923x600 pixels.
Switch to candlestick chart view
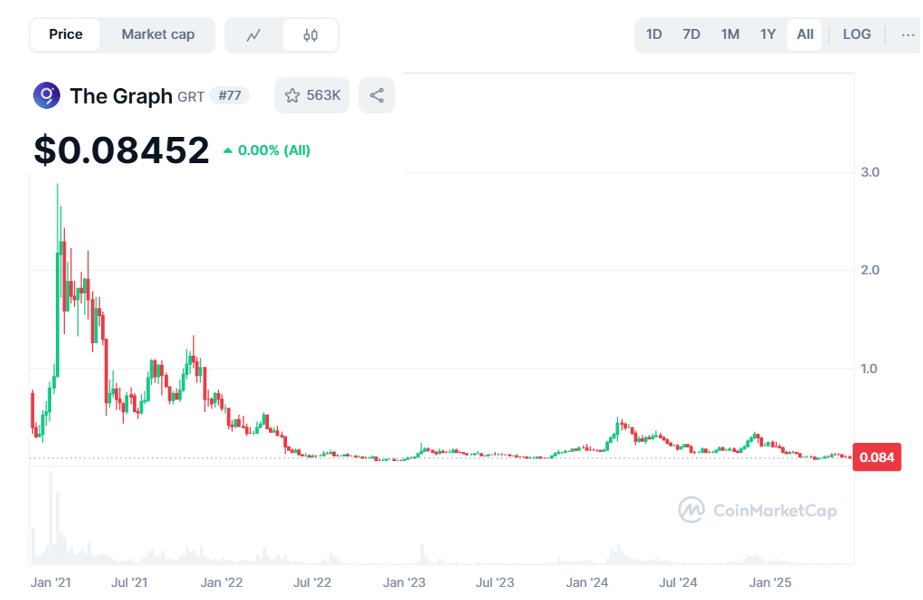click(x=310, y=35)
